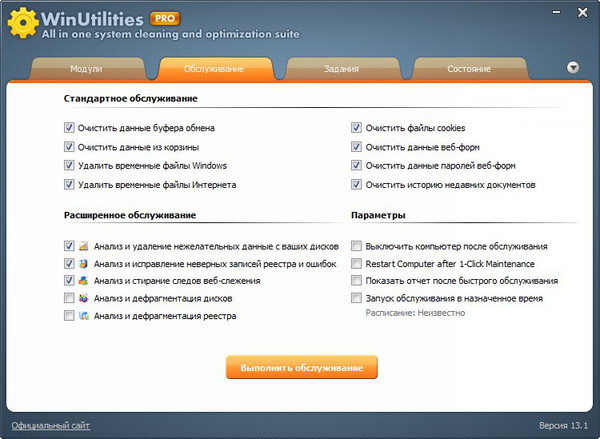Open the Задания tab
Image resolution: width=600 pixels, height=439 pixels.
[341, 69]
